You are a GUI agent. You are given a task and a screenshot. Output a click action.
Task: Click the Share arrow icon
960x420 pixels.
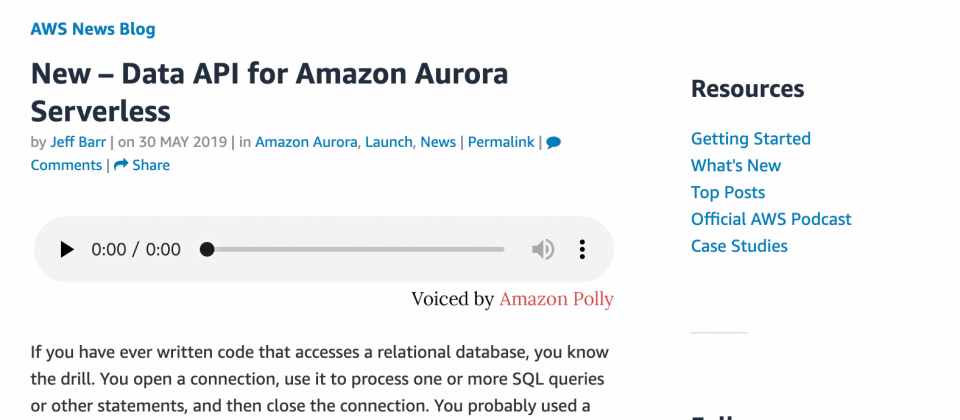[x=121, y=165]
